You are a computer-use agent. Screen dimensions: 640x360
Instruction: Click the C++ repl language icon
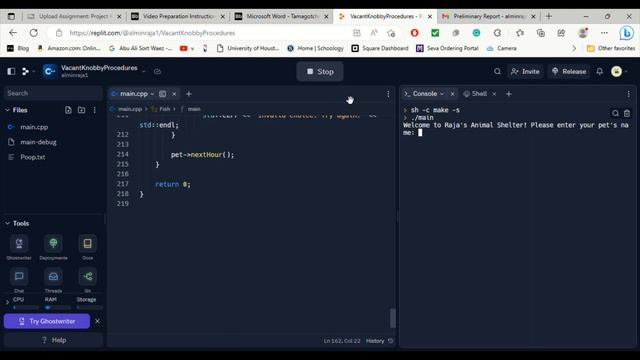coord(49,71)
